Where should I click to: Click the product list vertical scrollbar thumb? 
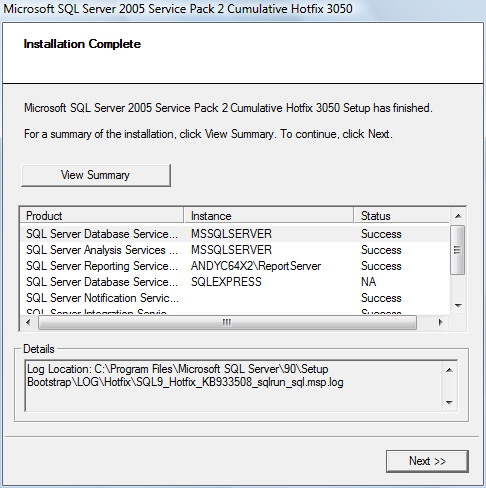458,250
